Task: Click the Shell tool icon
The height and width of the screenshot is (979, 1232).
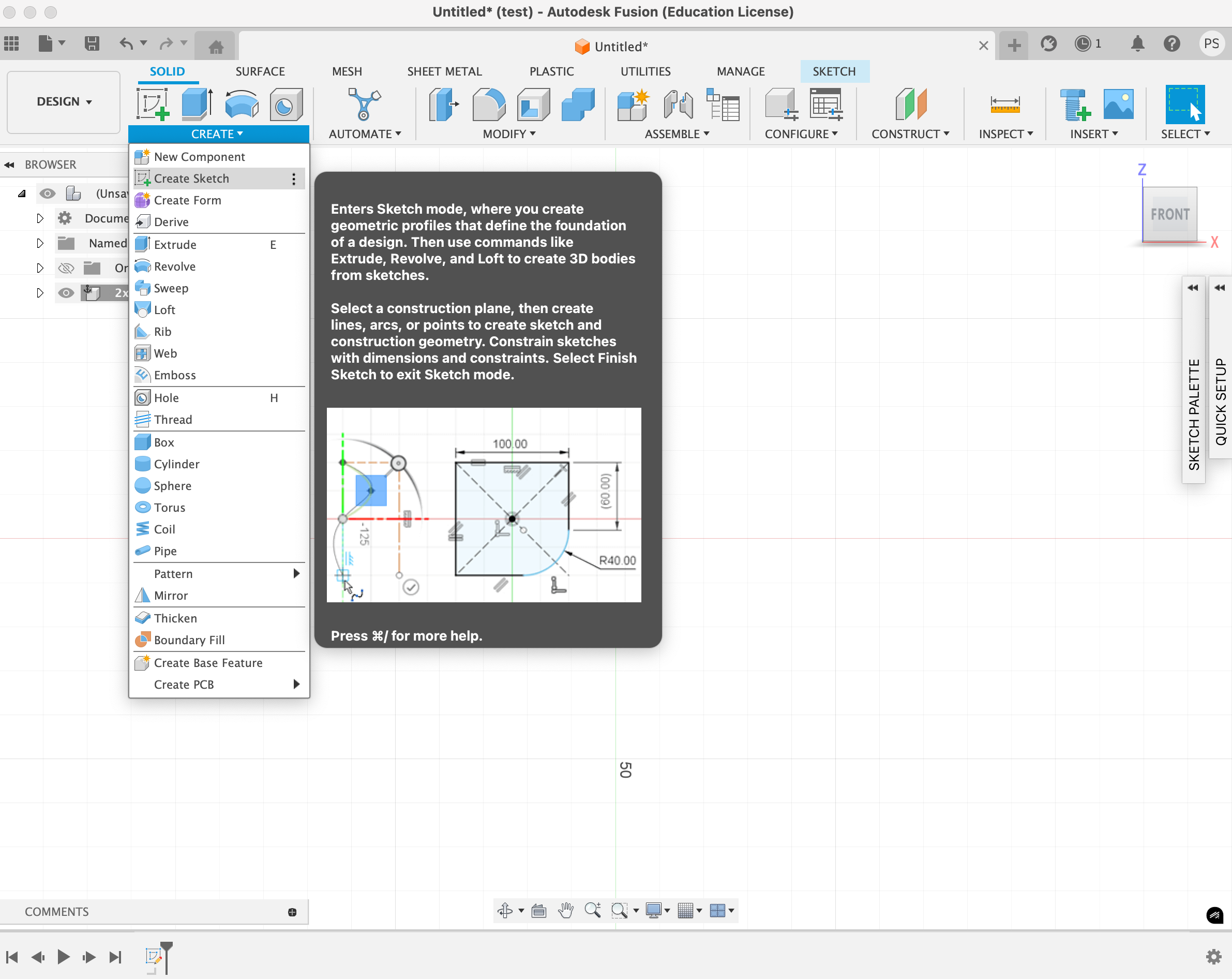Action: (x=533, y=105)
